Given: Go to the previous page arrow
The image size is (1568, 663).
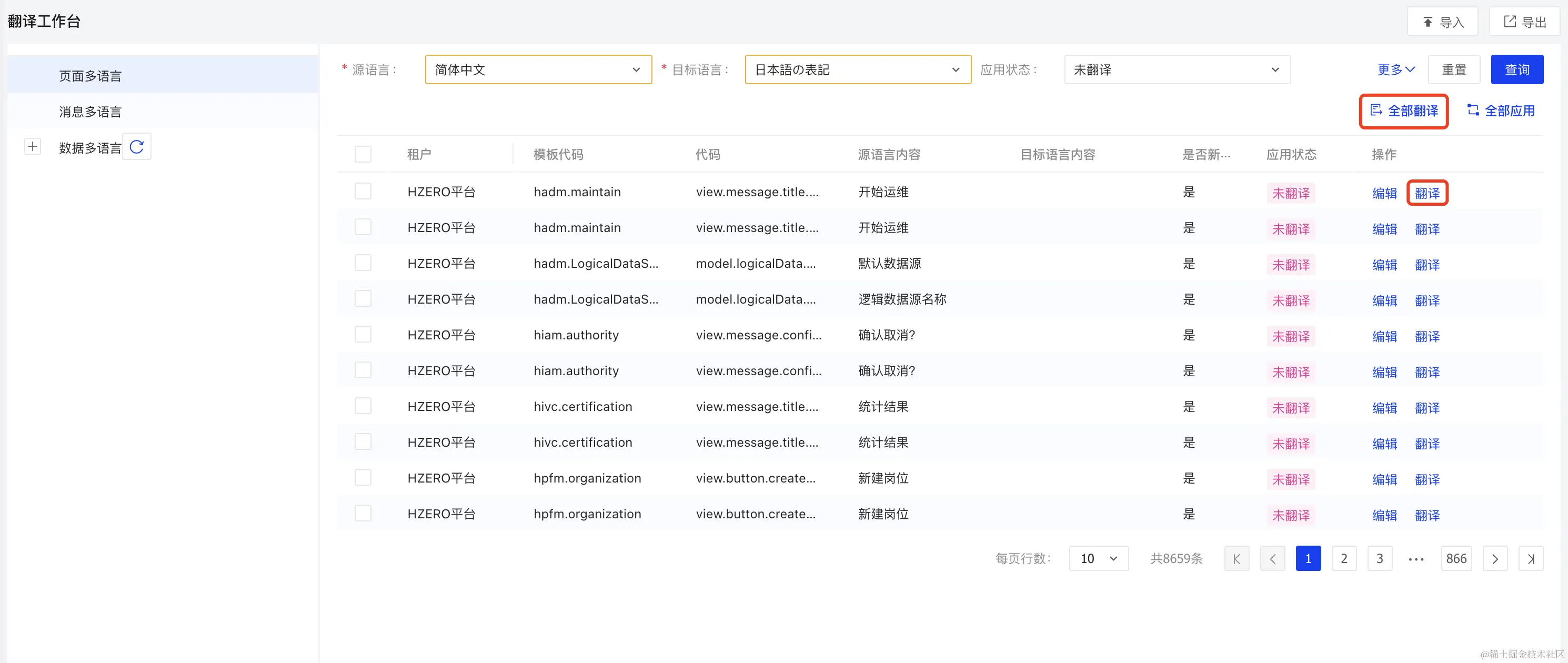Looking at the screenshot, I should pyautogui.click(x=1272, y=558).
